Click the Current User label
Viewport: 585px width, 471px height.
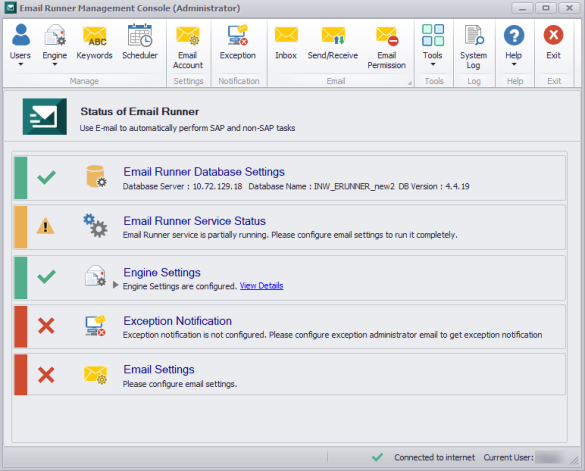[509, 457]
